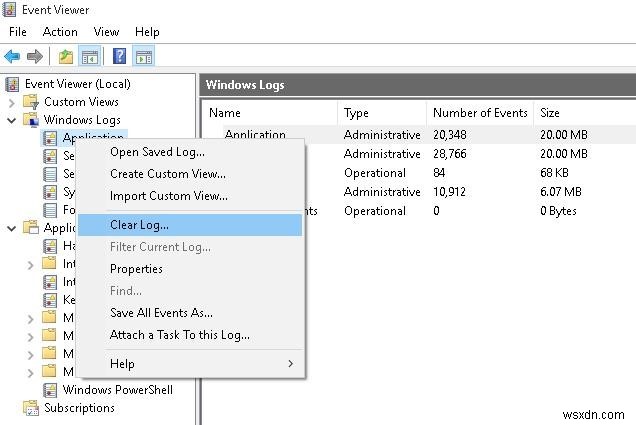Click the Windows Logs pane header
The image size is (636, 425).
[x=418, y=85]
